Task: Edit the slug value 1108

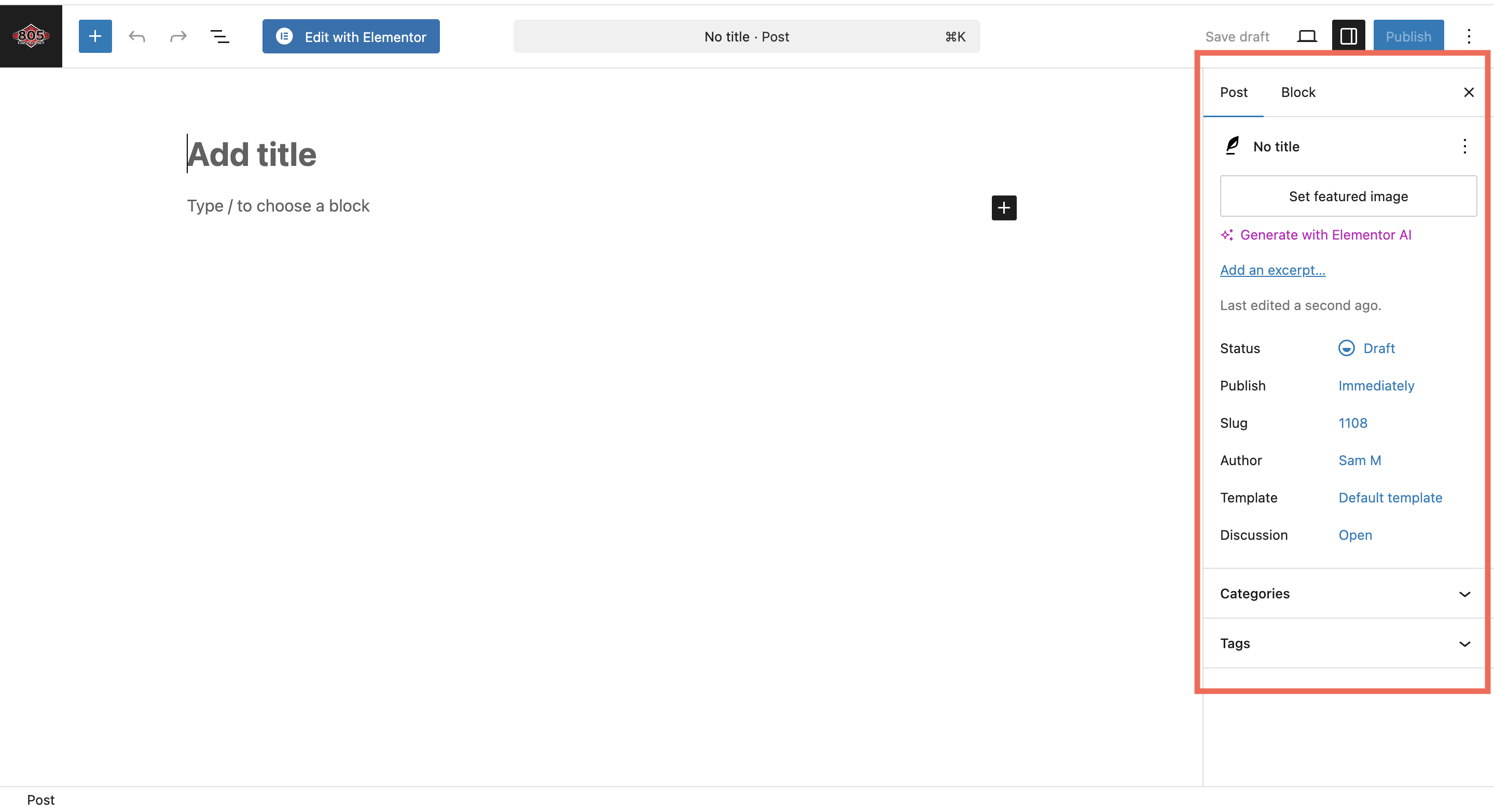Action: coord(1352,423)
